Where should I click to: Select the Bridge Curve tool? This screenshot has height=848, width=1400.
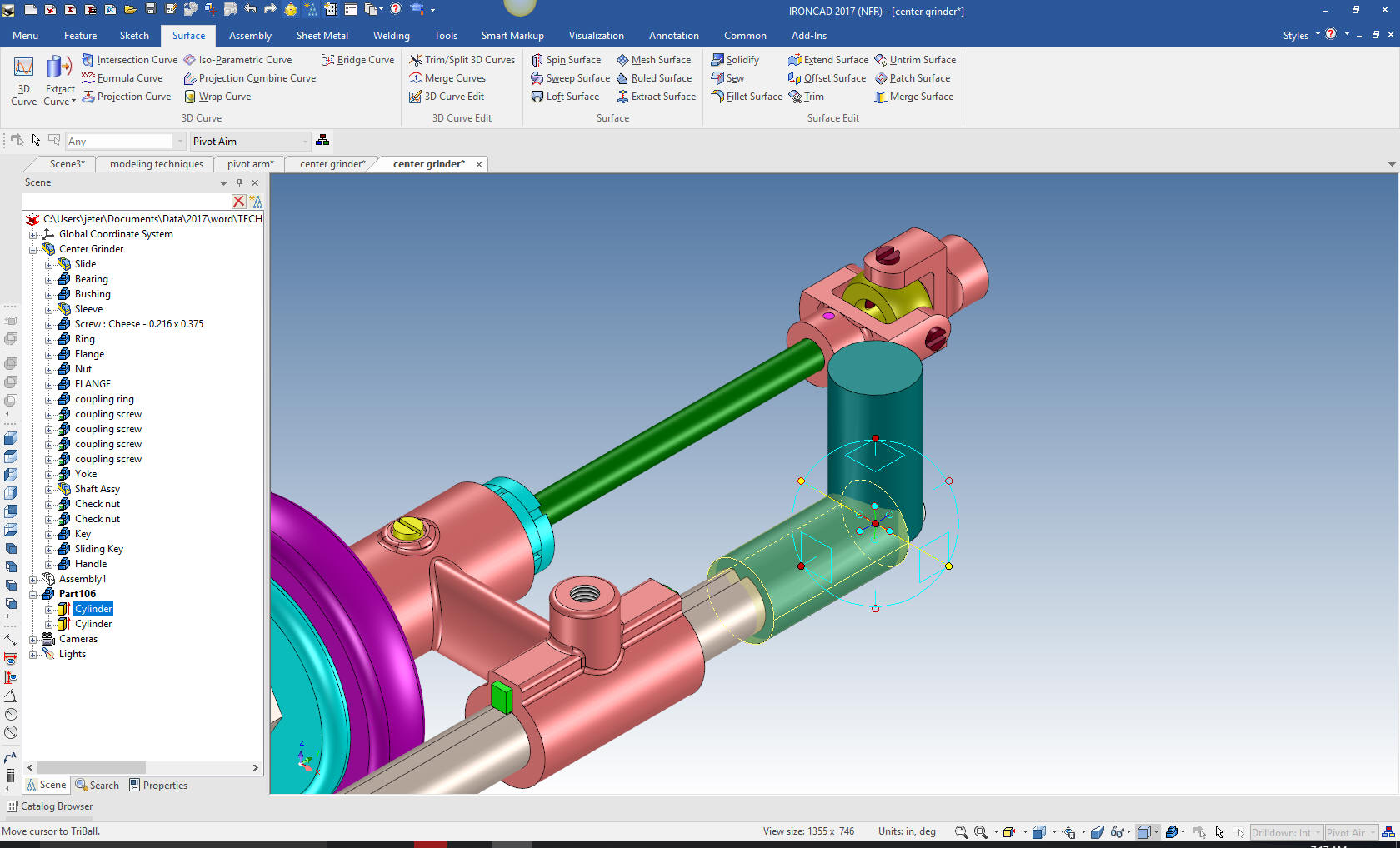pyautogui.click(x=357, y=60)
